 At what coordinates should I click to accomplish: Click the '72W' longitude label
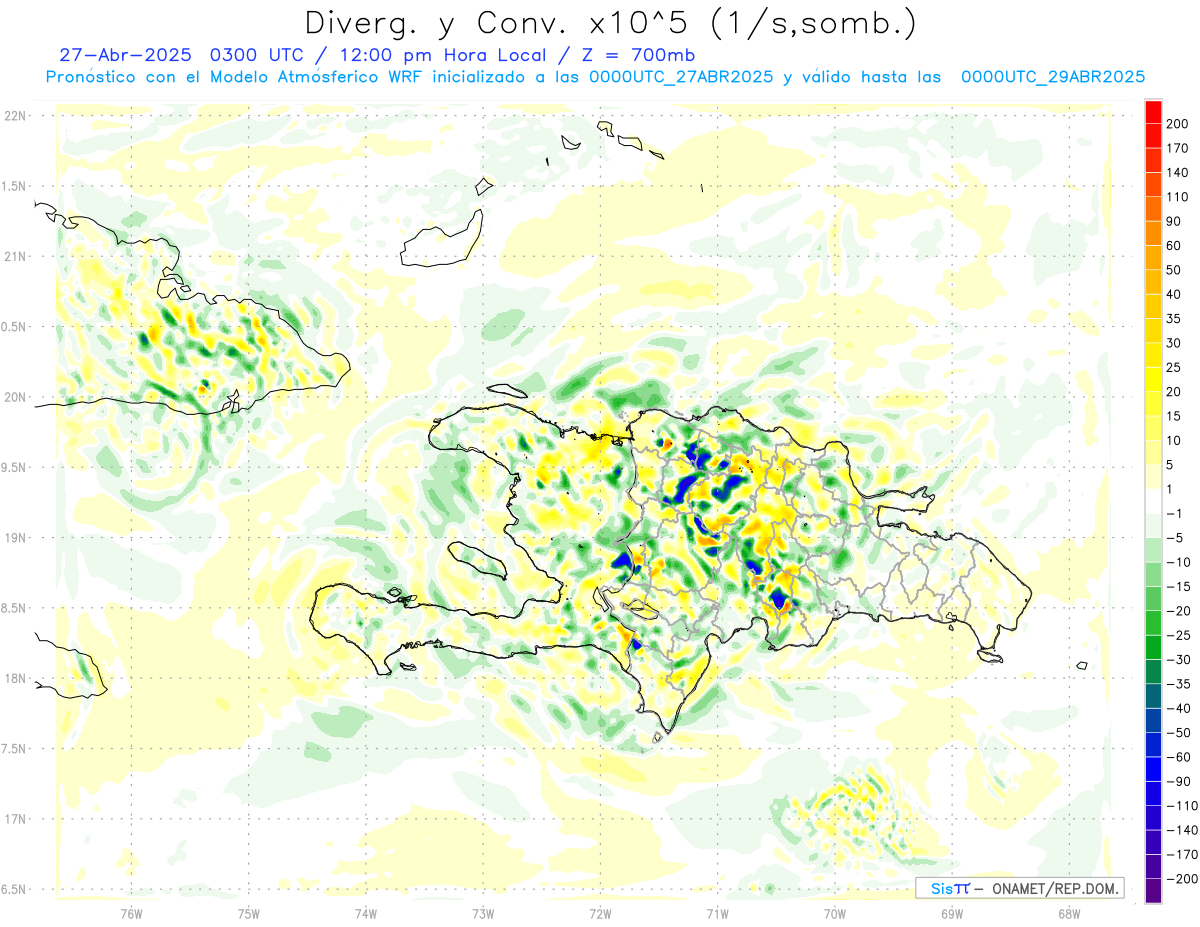coord(600,912)
